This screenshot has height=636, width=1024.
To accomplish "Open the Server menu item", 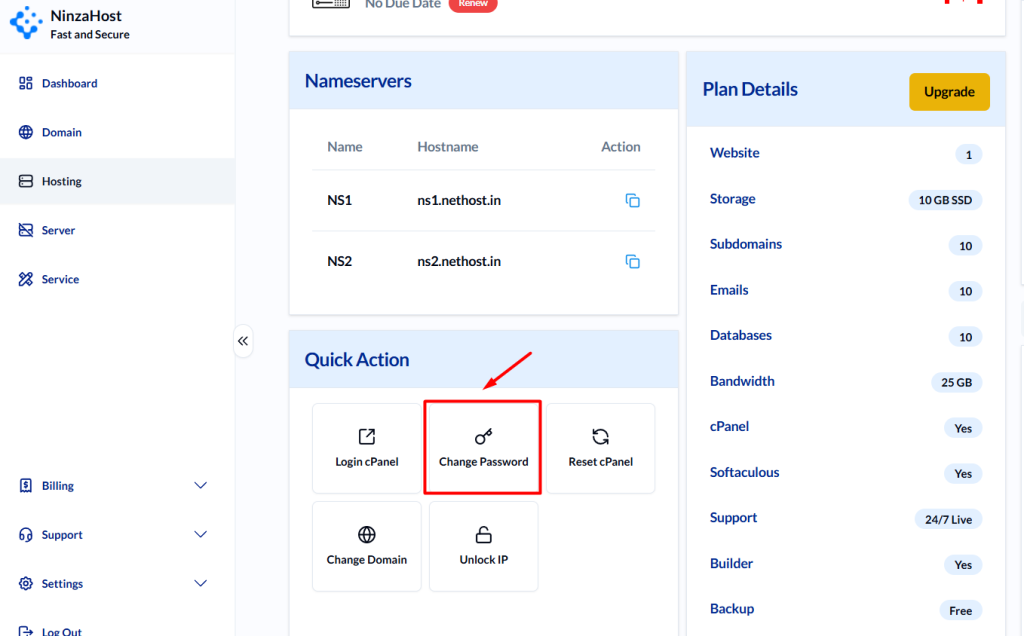I will point(118,230).
